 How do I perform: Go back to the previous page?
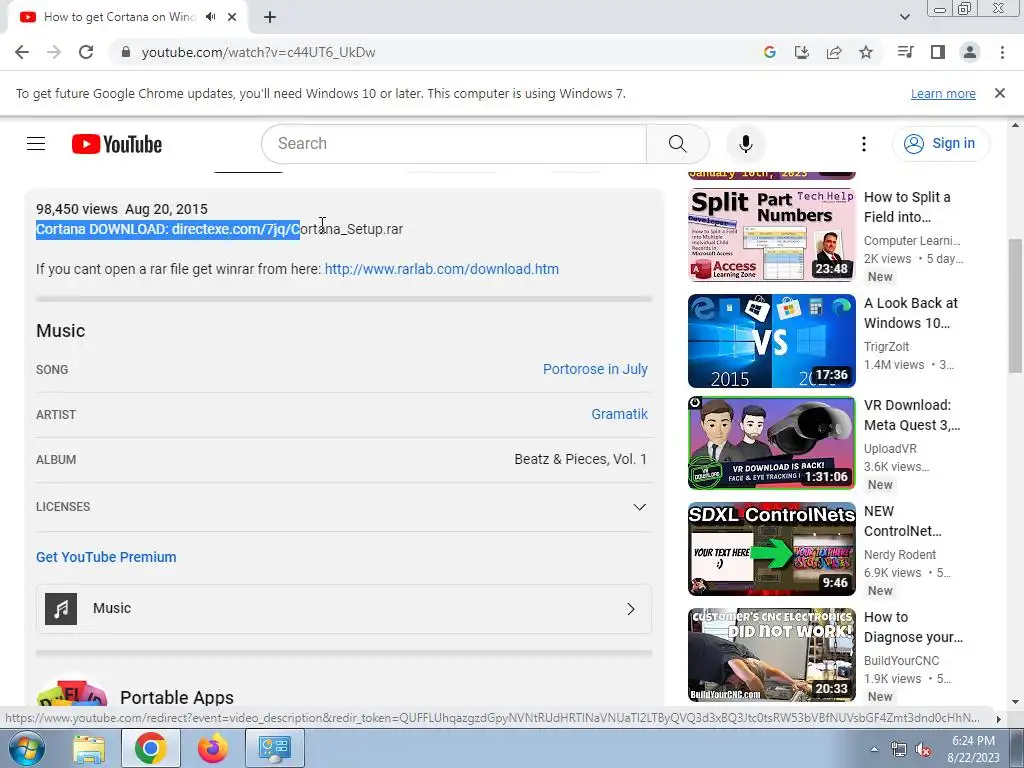[x=22, y=52]
